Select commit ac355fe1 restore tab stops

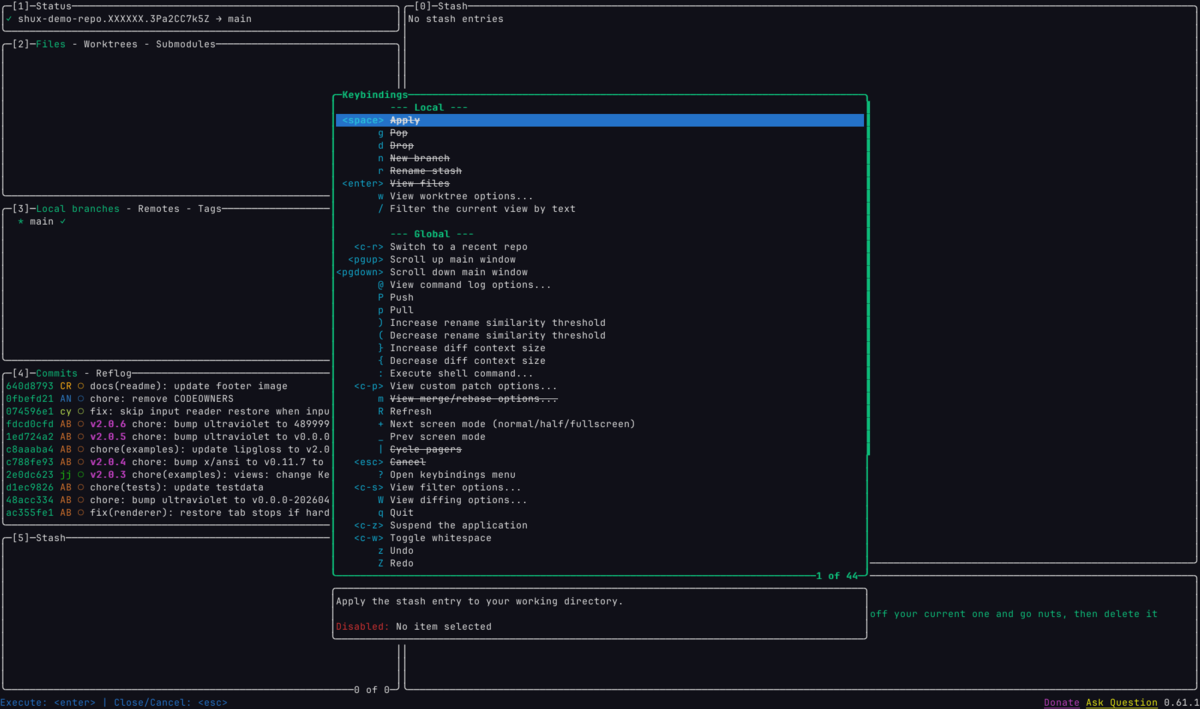point(167,513)
